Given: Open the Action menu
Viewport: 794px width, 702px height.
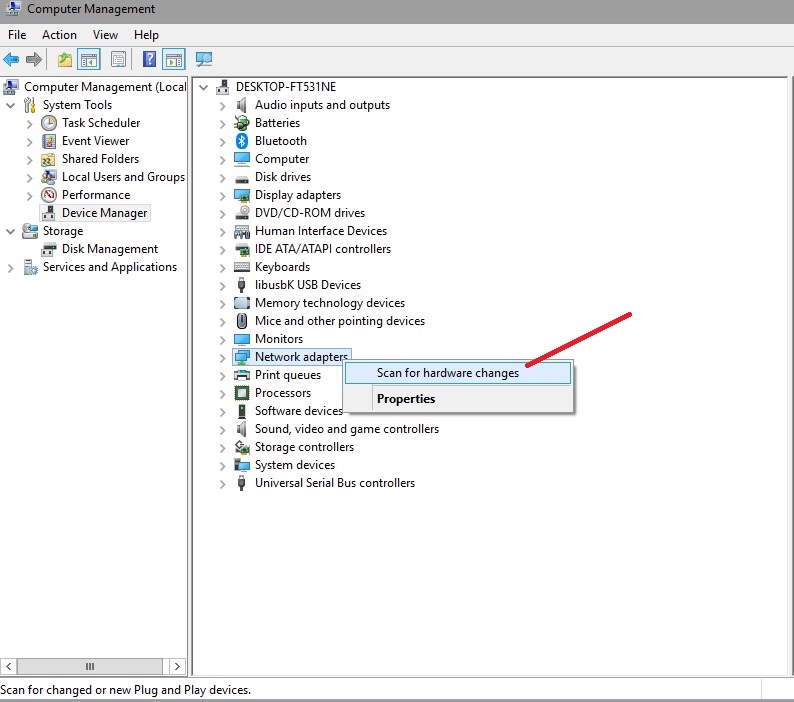Looking at the screenshot, I should (x=59, y=35).
